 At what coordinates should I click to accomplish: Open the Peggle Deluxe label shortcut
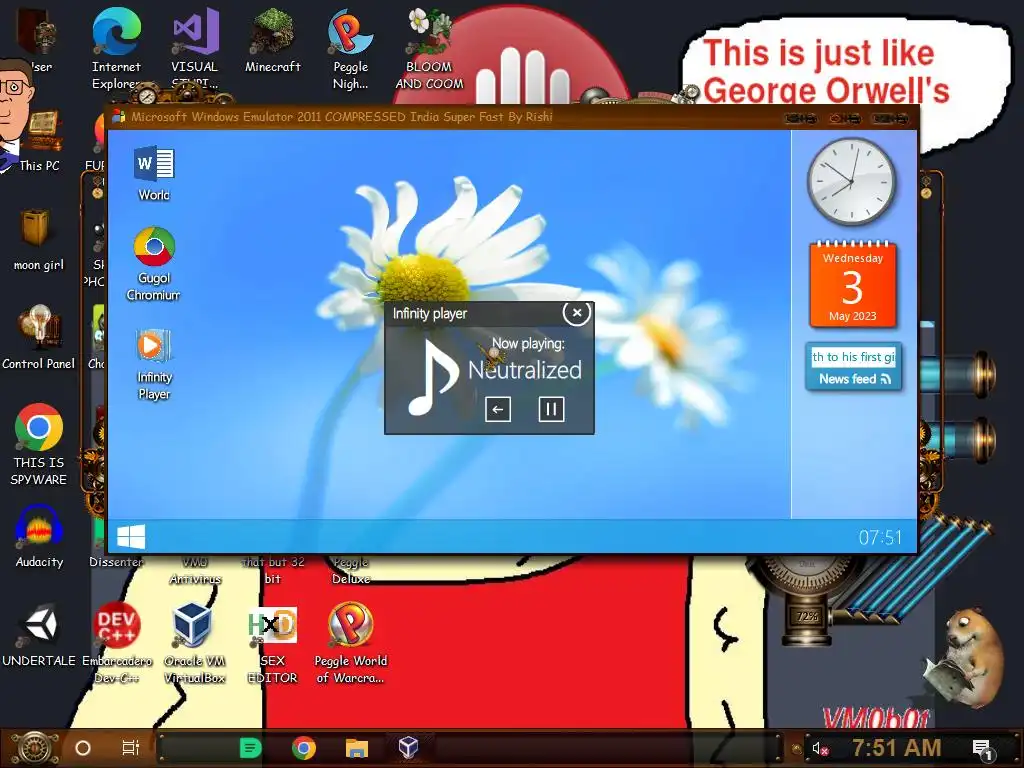click(351, 570)
